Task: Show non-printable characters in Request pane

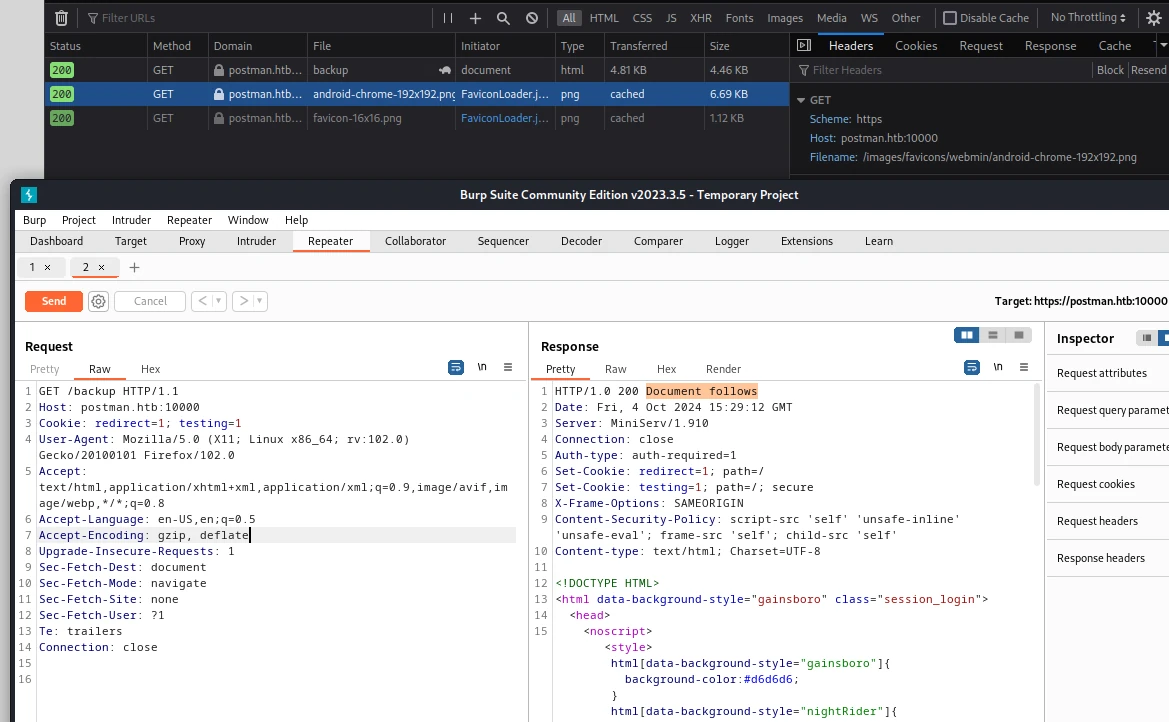Action: tap(482, 367)
